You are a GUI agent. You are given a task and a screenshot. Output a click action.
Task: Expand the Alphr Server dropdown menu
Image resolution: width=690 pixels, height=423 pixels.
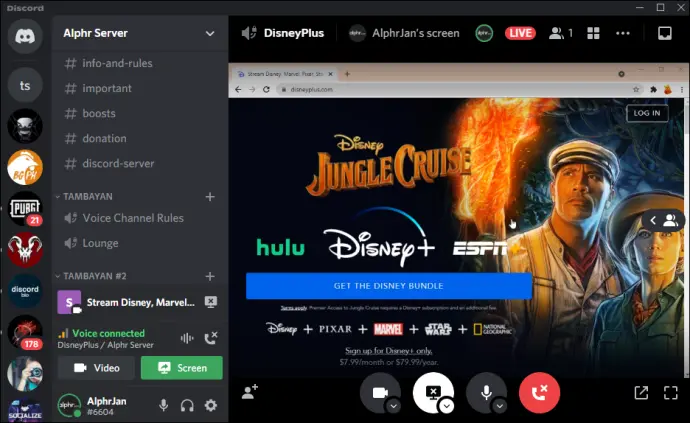[x=210, y=33]
